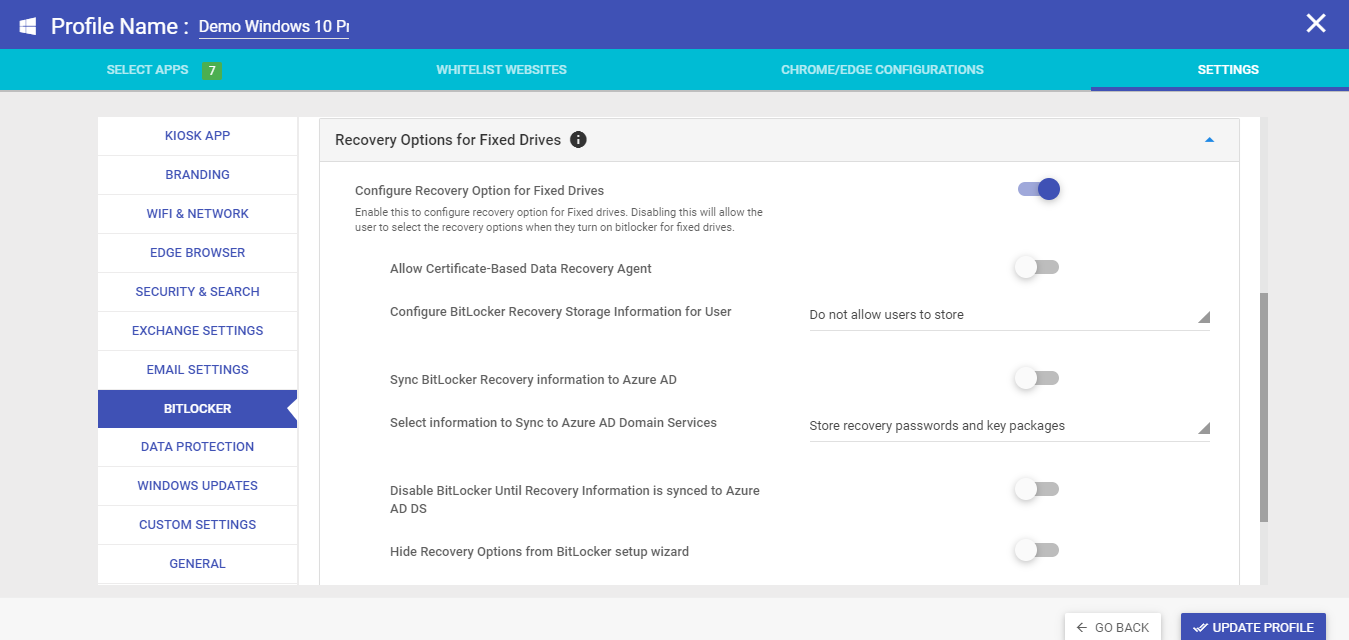1349x640 pixels.
Task: Open info icon beside Recovery Options heading
Action: click(x=578, y=140)
